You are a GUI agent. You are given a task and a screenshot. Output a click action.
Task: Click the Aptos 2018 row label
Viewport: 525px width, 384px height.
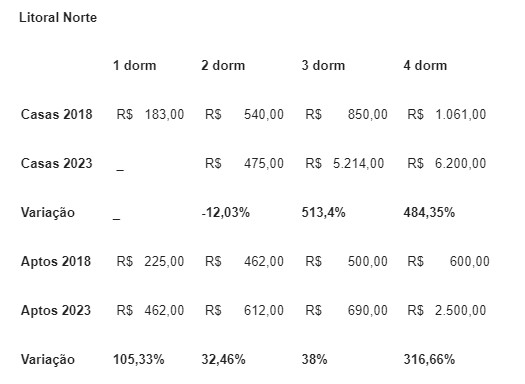[x=56, y=261]
